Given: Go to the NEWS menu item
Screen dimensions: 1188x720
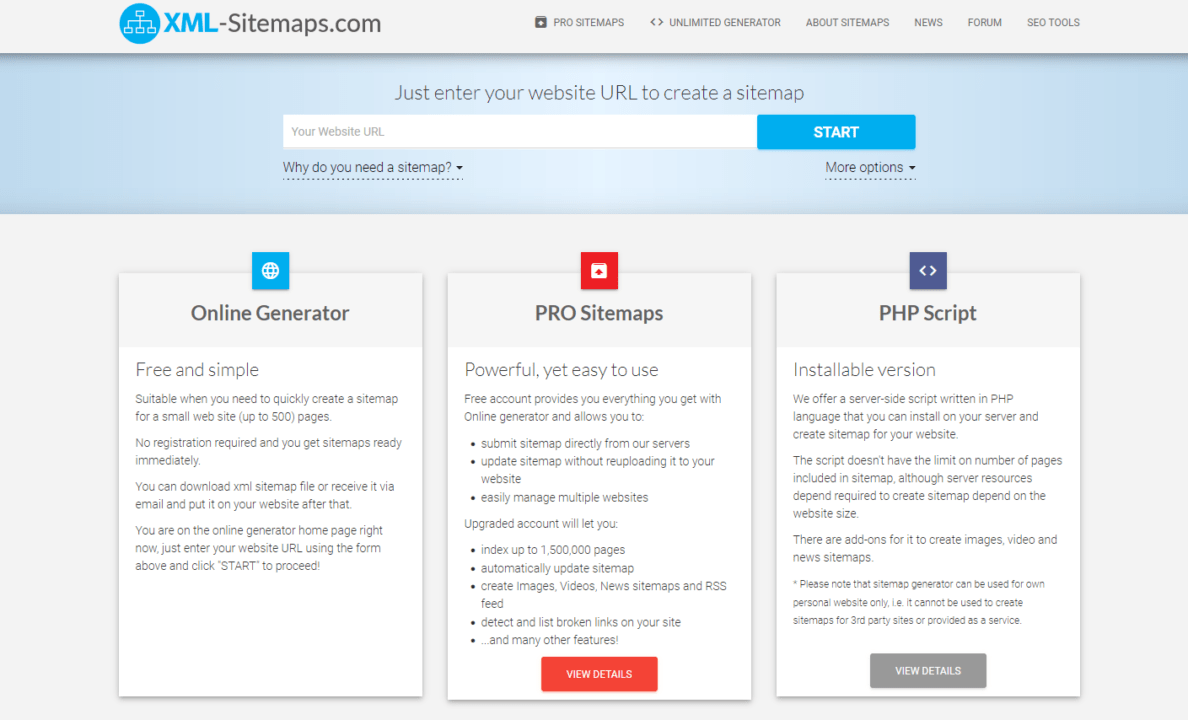Looking at the screenshot, I should pyautogui.click(x=928, y=22).
